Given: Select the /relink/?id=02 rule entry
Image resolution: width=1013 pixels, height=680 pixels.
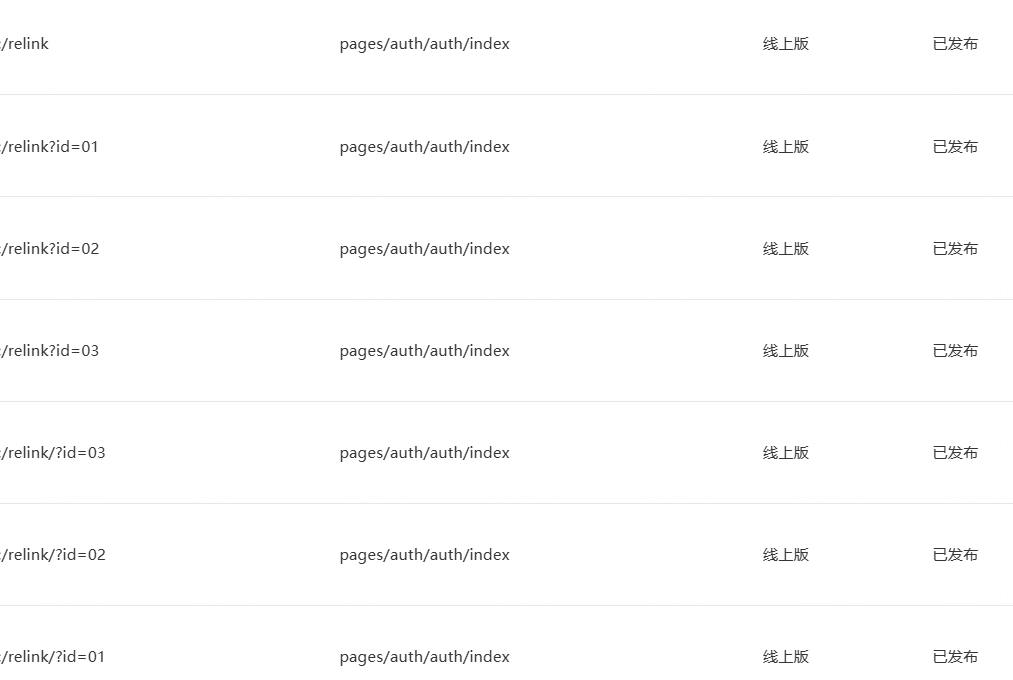Looking at the screenshot, I should tap(53, 555).
